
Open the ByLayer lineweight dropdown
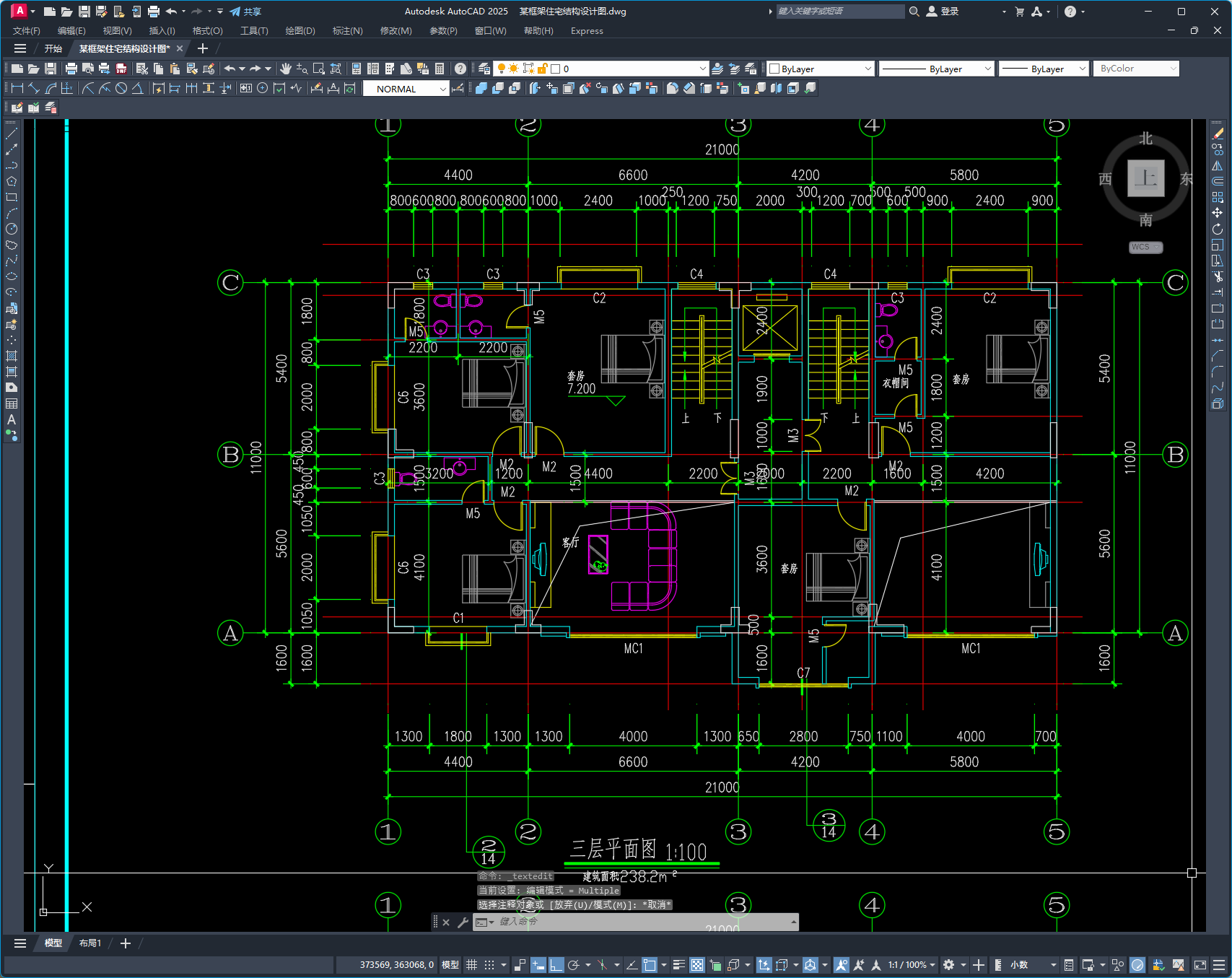coord(1043,69)
